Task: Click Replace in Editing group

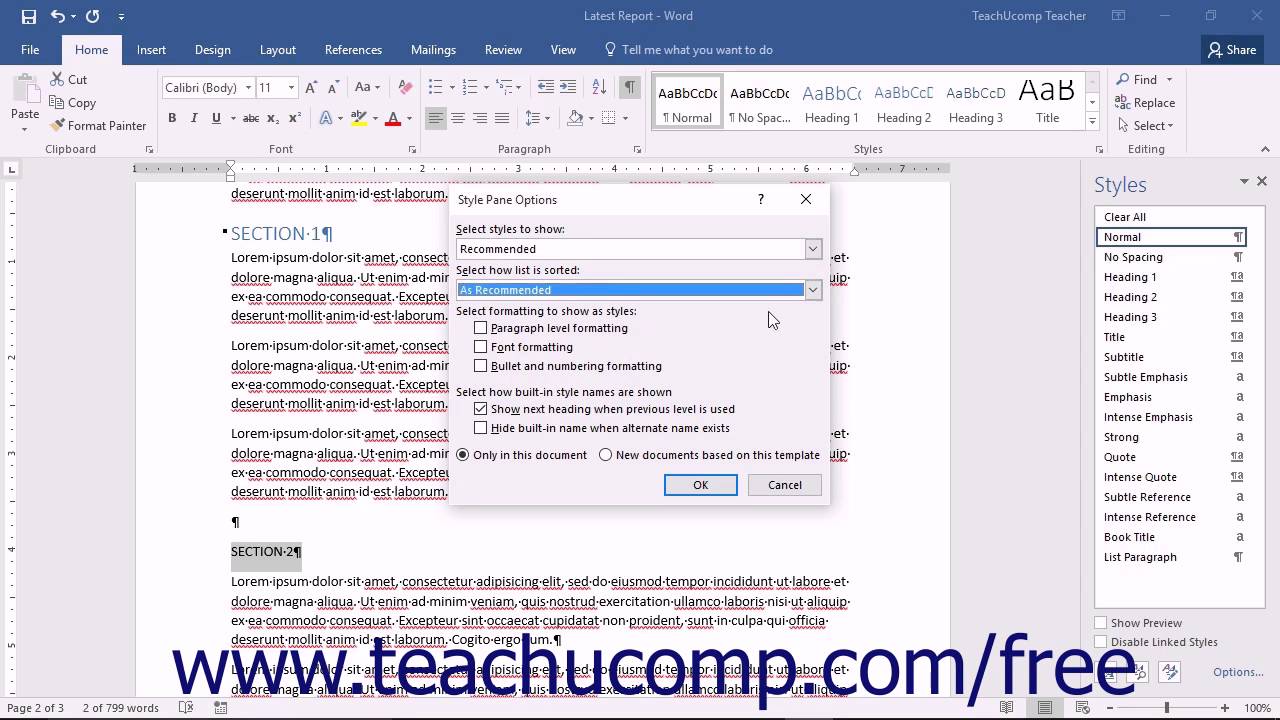Action: point(1146,103)
